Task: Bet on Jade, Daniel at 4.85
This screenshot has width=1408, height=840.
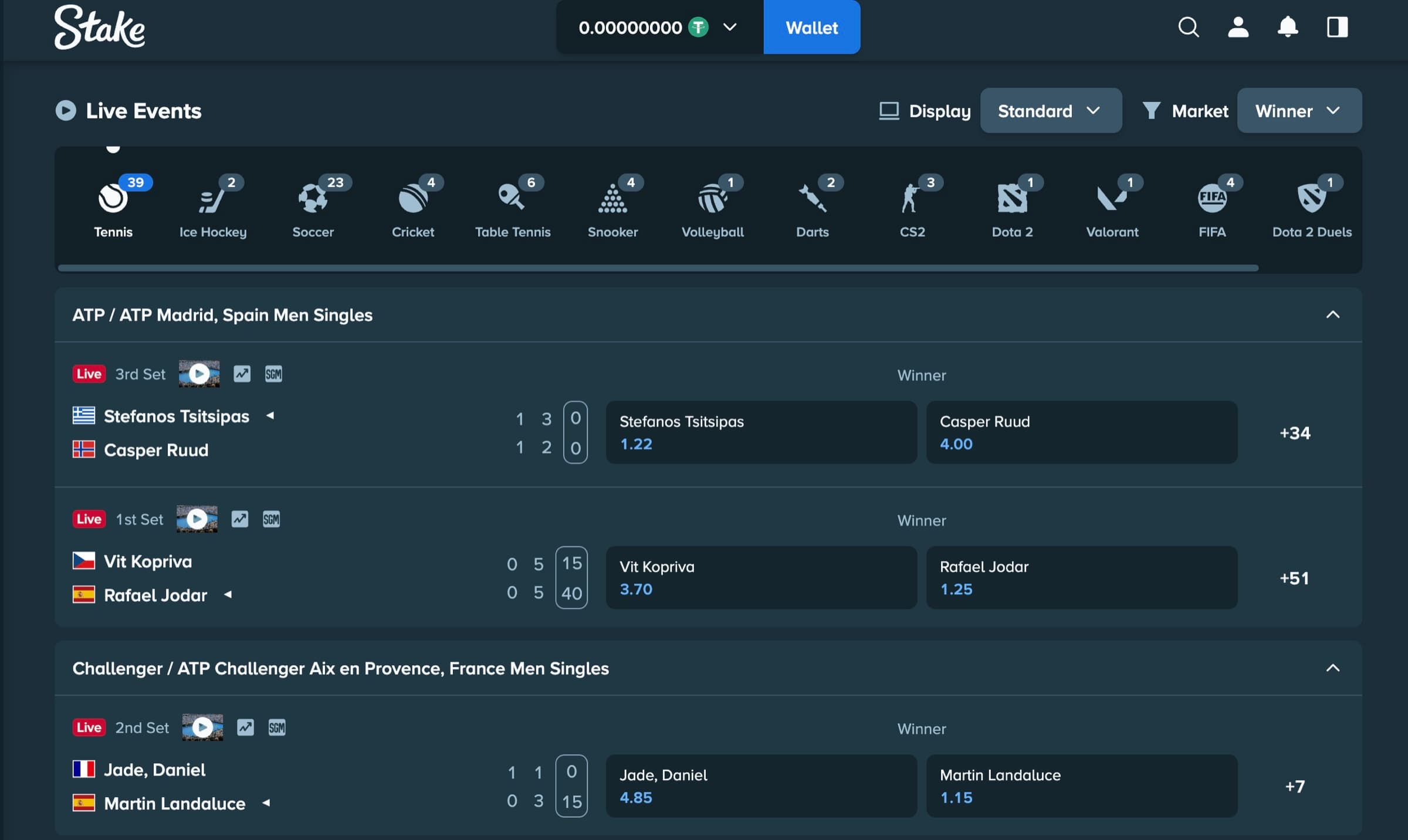Action: tap(761, 785)
